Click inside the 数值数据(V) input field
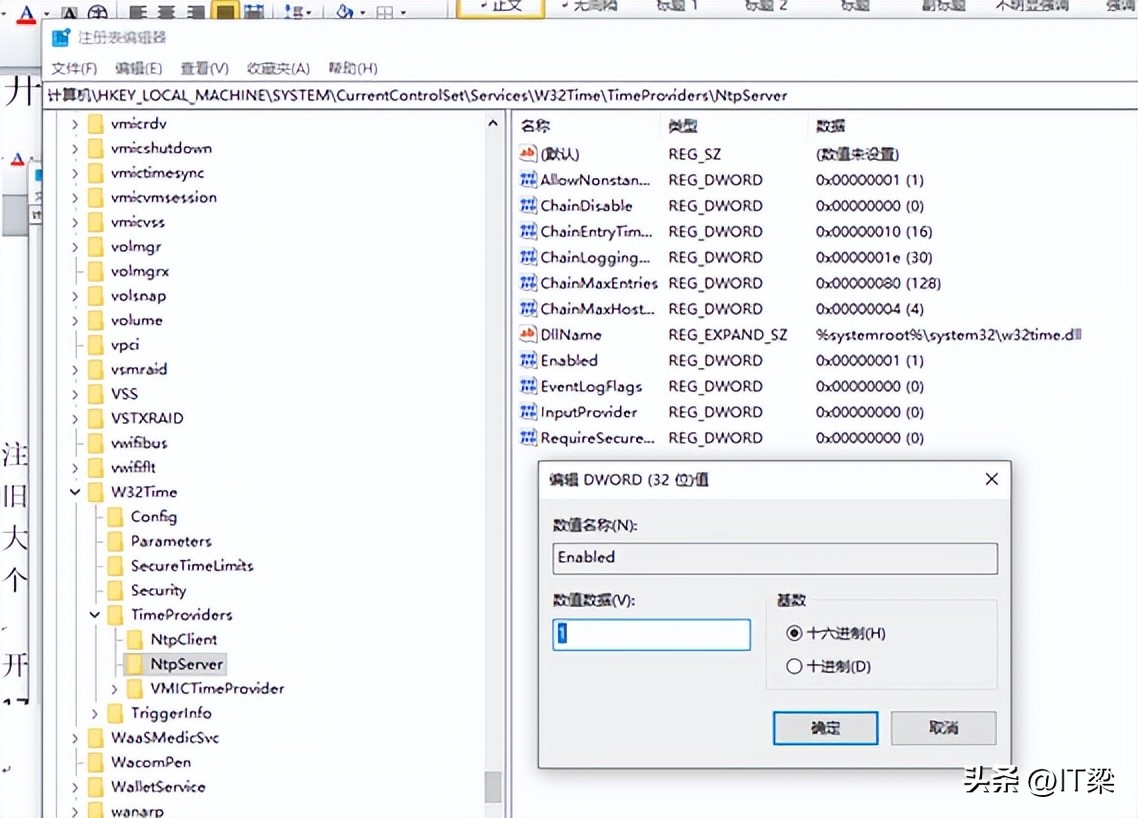1138x818 pixels. click(650, 634)
